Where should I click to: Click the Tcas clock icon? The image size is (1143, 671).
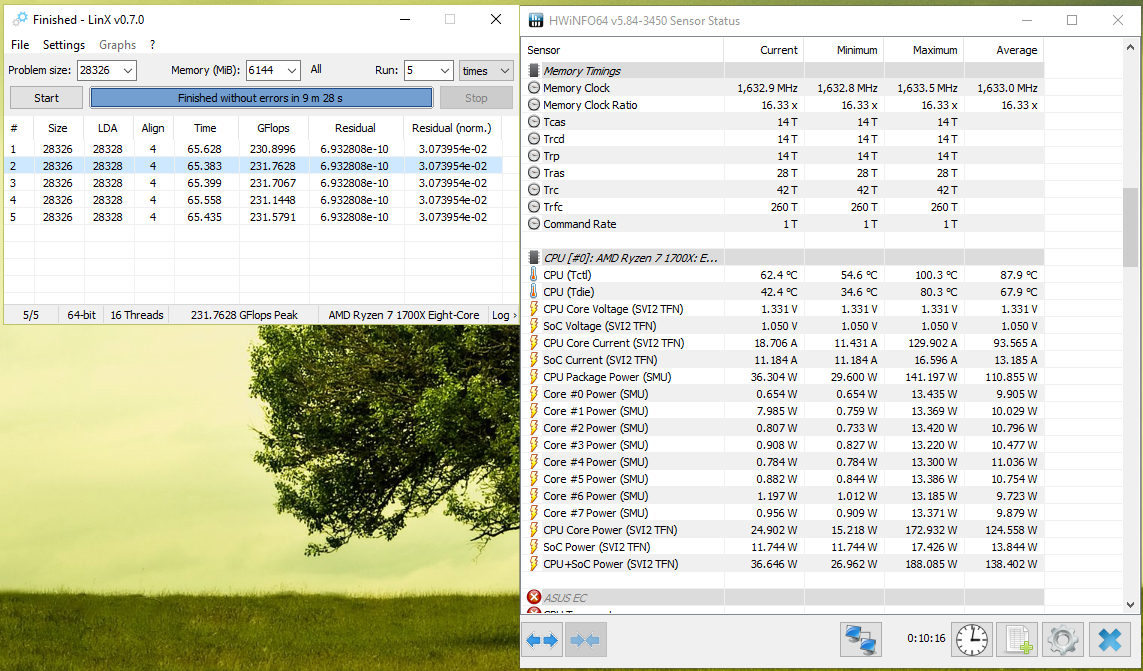pyautogui.click(x=534, y=122)
